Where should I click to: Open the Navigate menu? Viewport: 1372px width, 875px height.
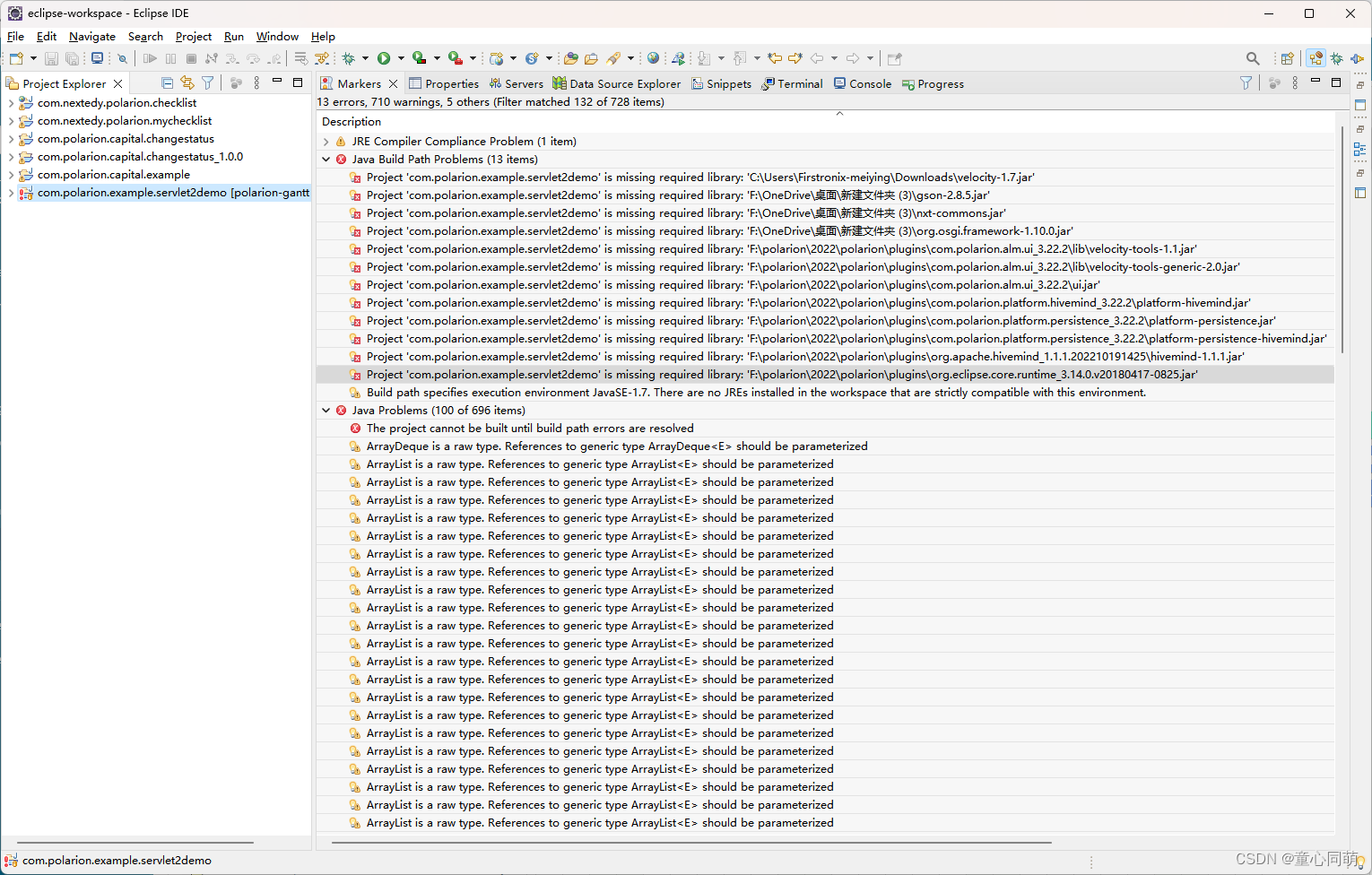point(92,37)
